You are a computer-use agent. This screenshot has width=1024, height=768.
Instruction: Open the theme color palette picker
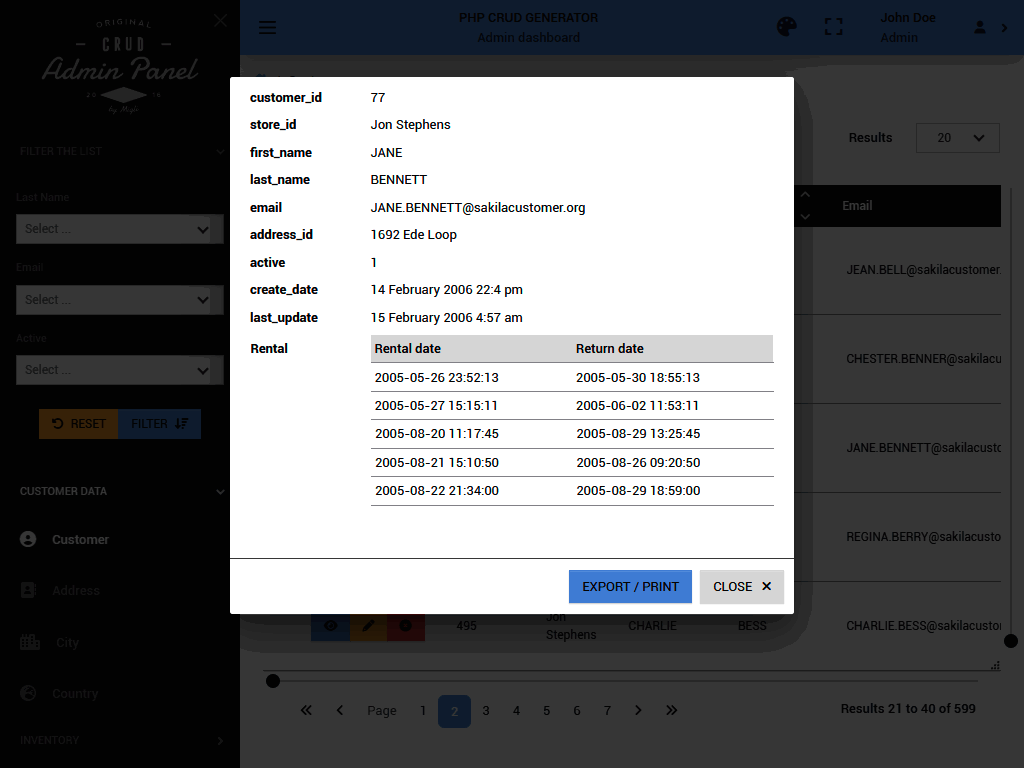click(x=787, y=27)
